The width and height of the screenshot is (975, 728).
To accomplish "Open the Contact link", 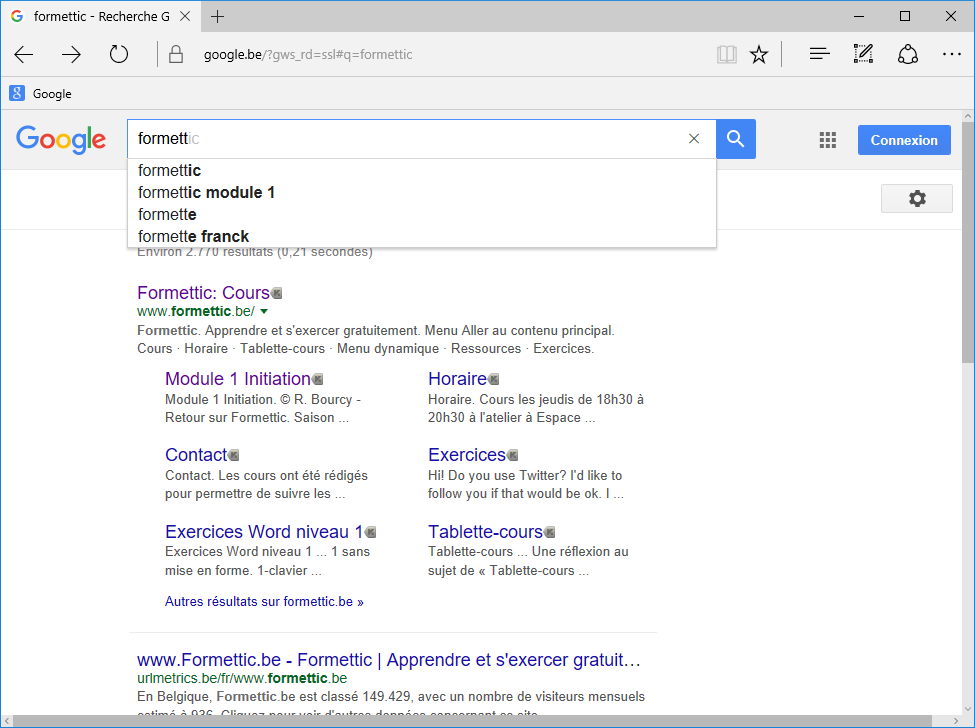I will coord(196,455).
